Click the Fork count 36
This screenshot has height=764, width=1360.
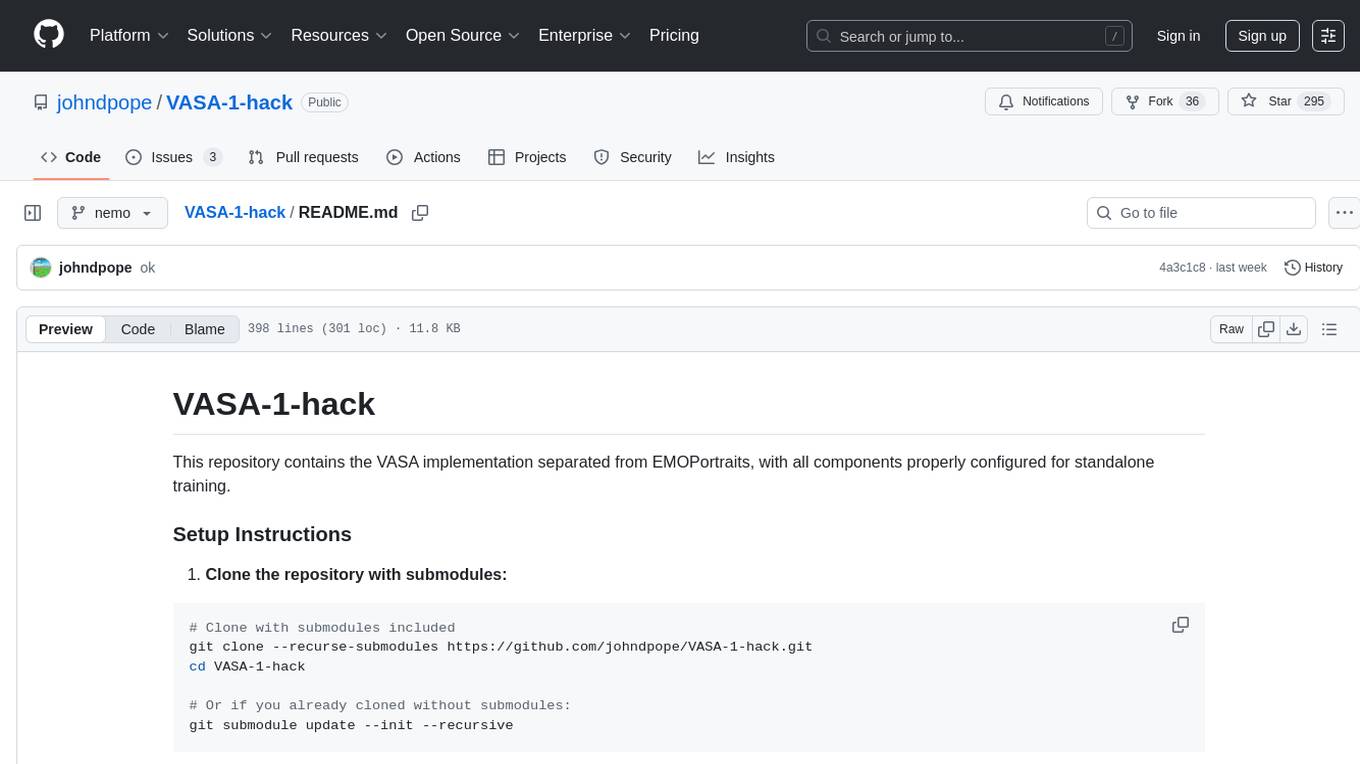(x=1191, y=102)
